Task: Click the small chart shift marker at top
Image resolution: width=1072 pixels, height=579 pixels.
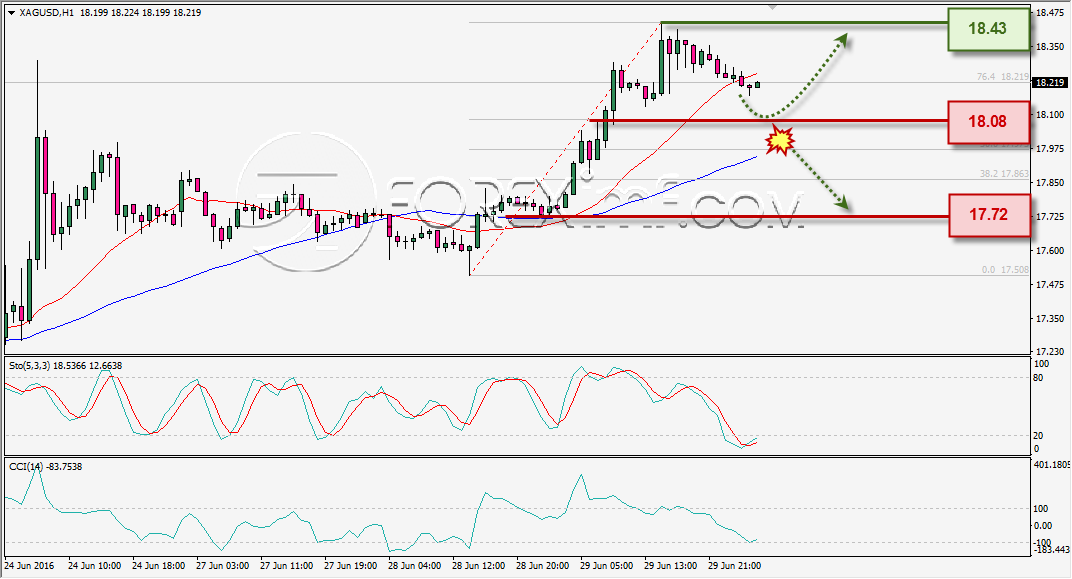Action: 773,7
